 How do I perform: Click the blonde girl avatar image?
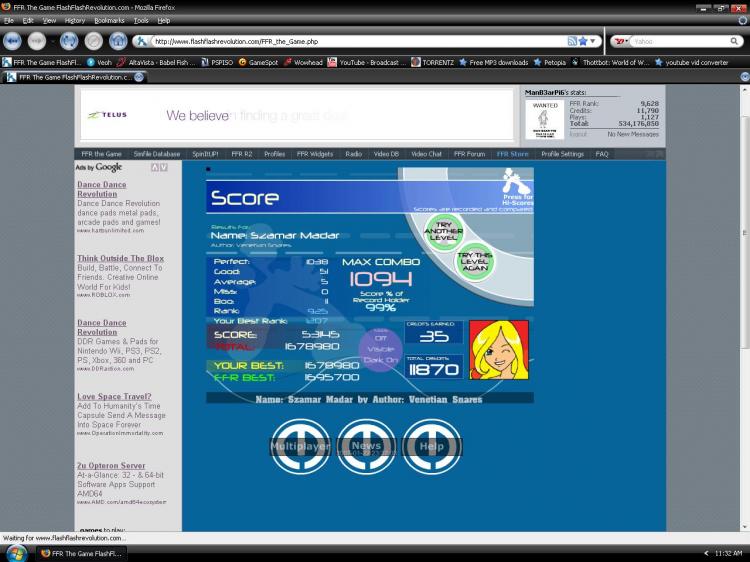pyautogui.click(x=499, y=350)
